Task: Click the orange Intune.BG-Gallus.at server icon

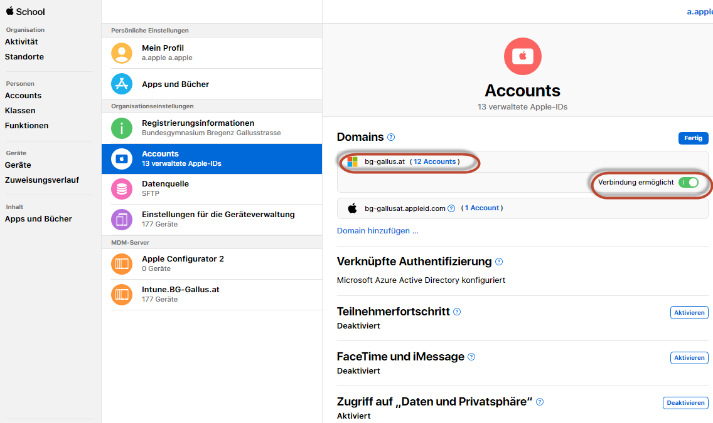Action: click(x=122, y=294)
